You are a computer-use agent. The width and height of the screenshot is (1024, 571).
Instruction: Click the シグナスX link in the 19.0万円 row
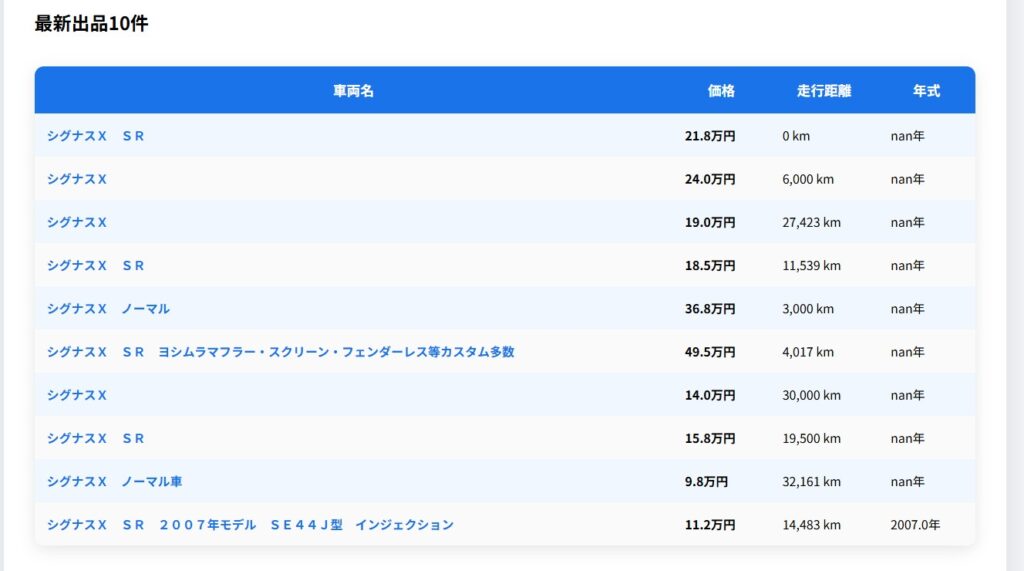coord(77,222)
